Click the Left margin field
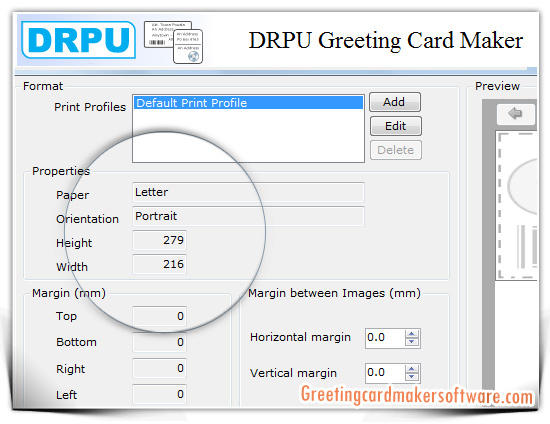This screenshot has width=550, height=424. tap(160, 394)
